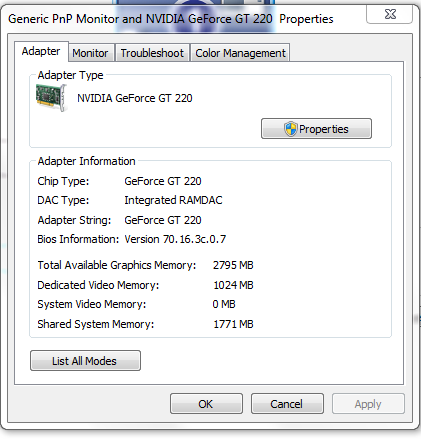
Task: Open List All Modes
Action: (85, 361)
